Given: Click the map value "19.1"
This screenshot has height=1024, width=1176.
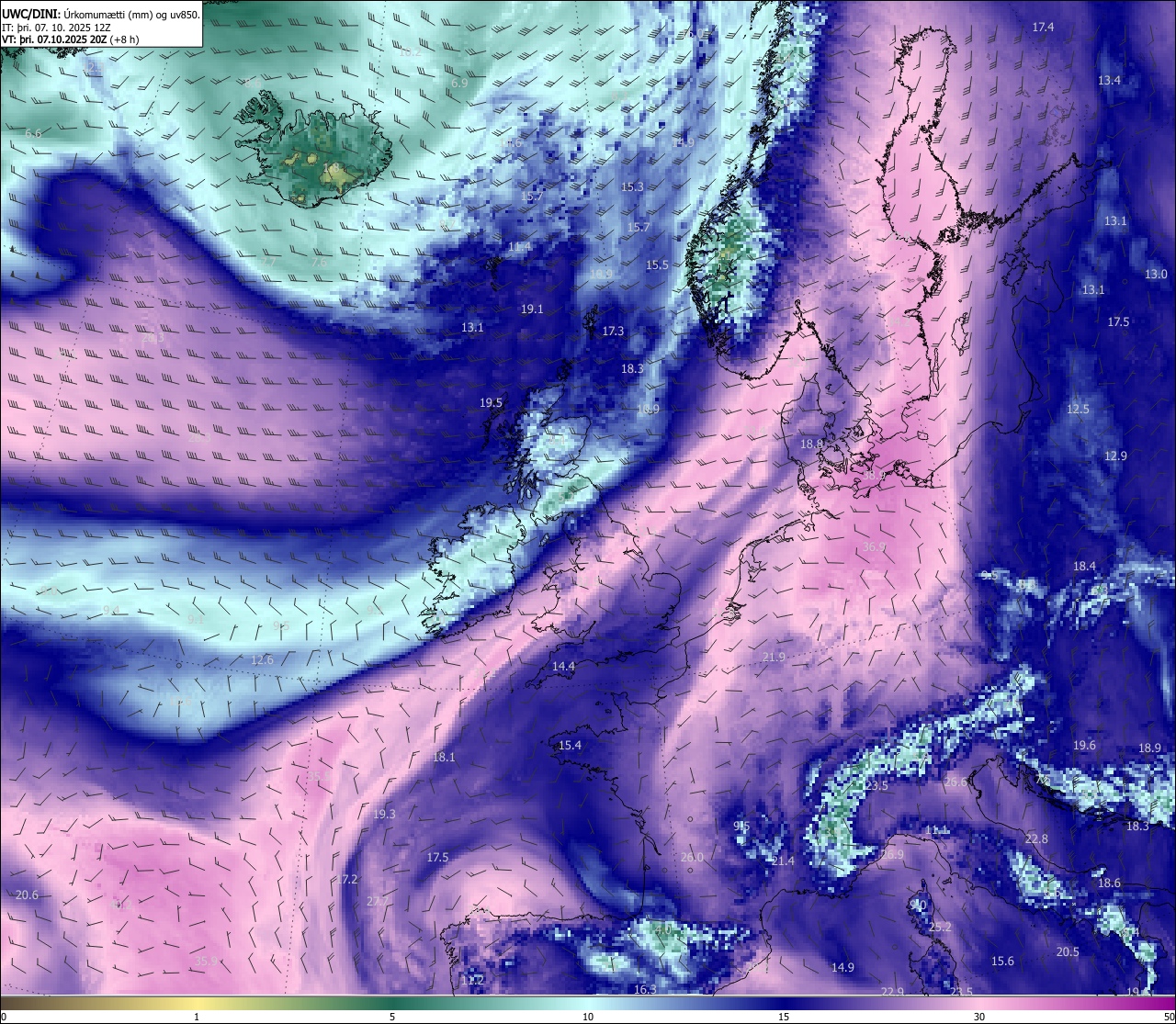Looking at the screenshot, I should tap(532, 309).
